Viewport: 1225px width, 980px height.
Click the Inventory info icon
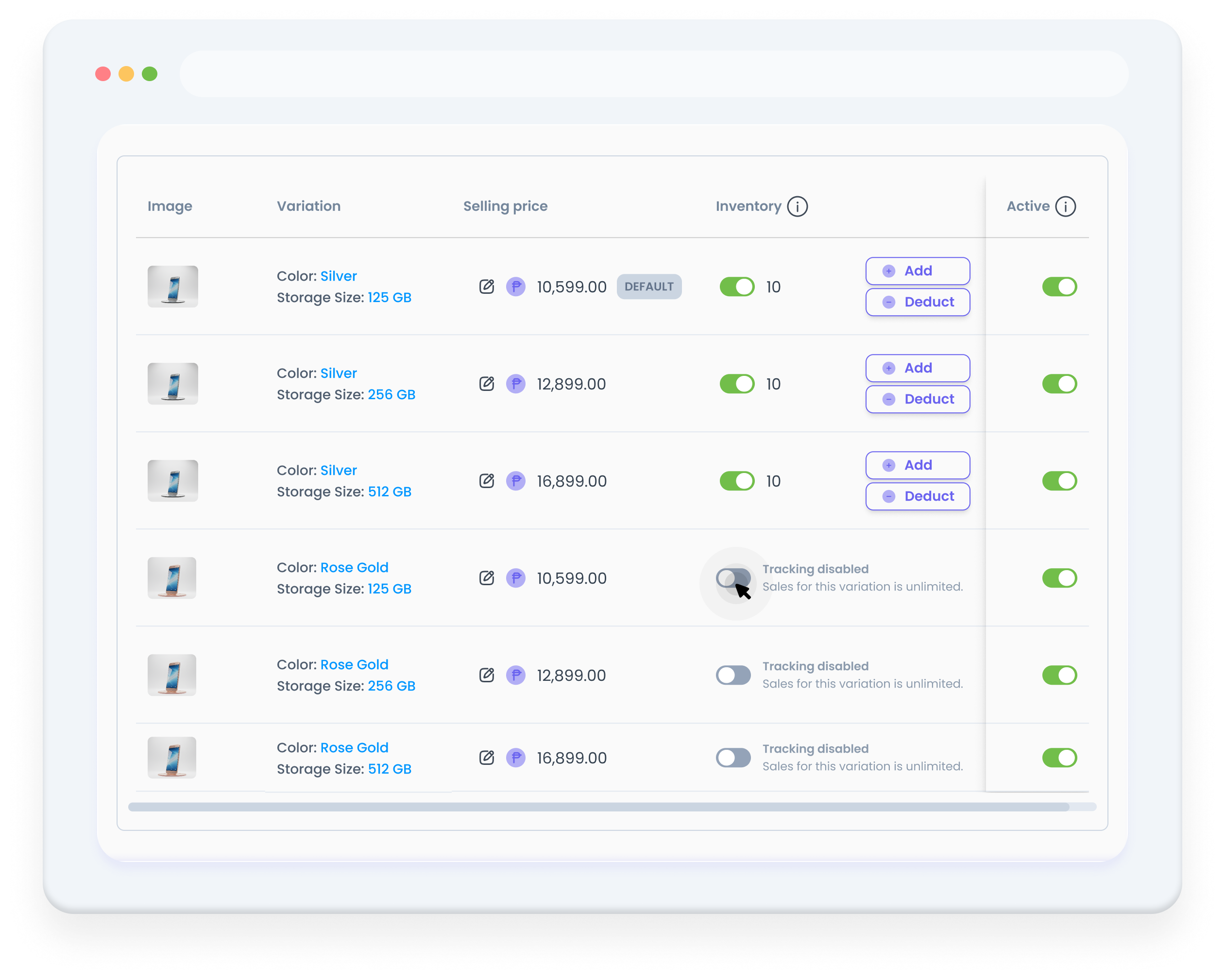click(x=797, y=206)
